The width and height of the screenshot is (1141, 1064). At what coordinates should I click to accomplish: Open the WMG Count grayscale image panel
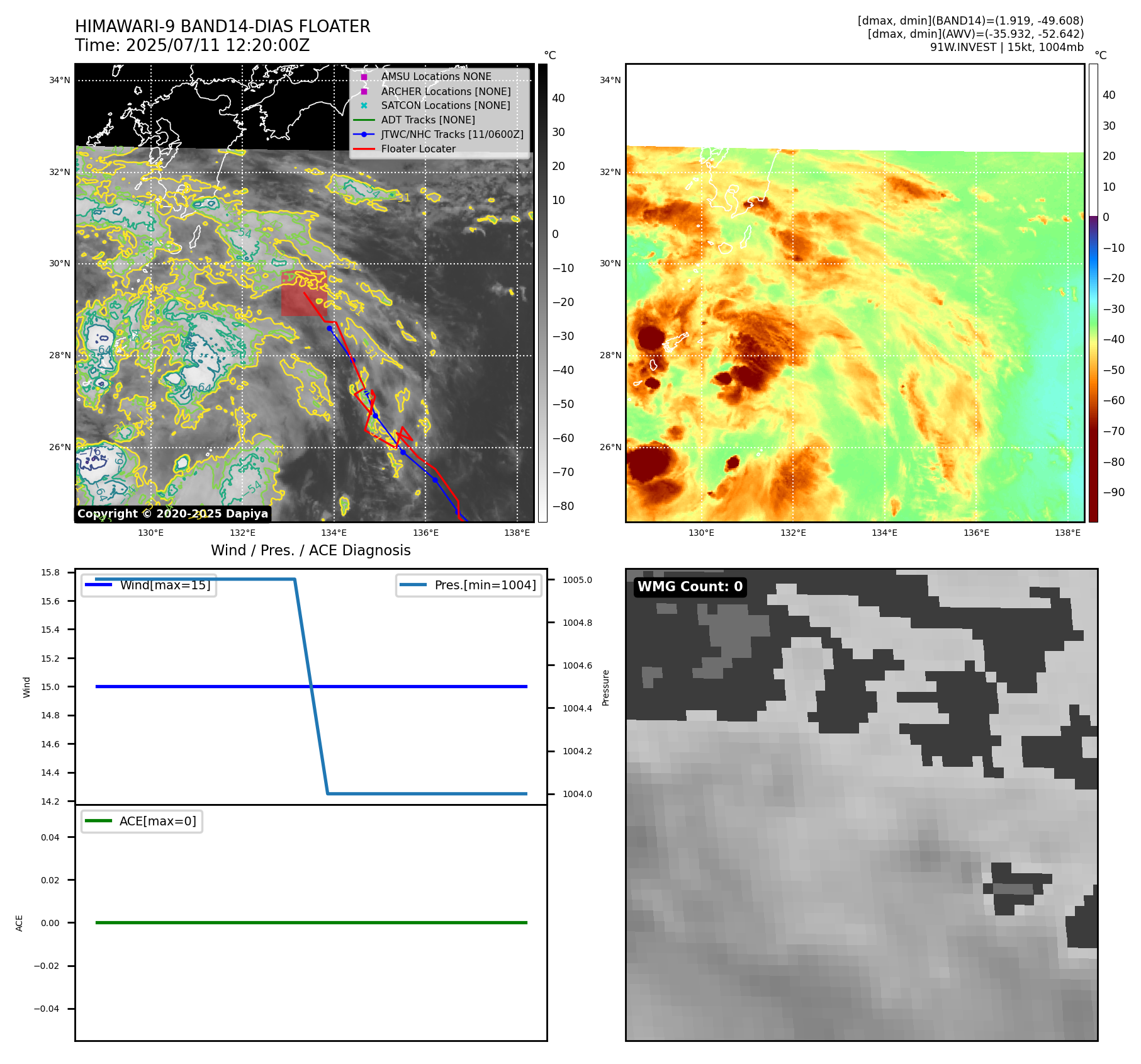[862, 805]
